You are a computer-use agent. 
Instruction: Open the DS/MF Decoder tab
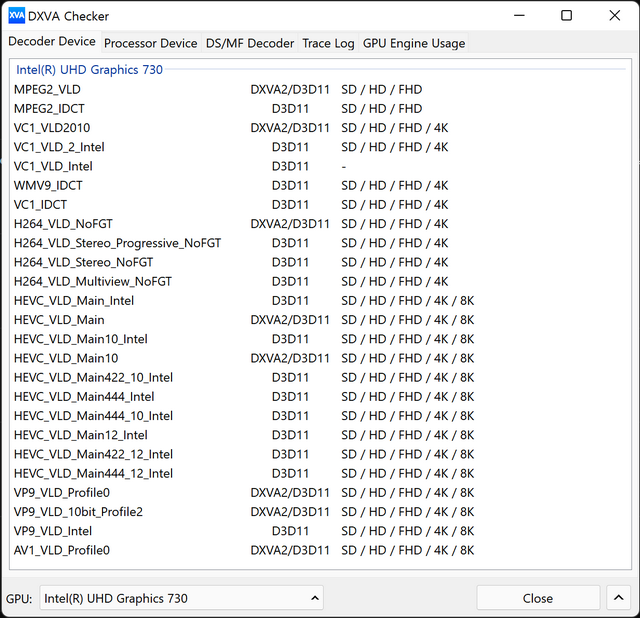coord(250,43)
